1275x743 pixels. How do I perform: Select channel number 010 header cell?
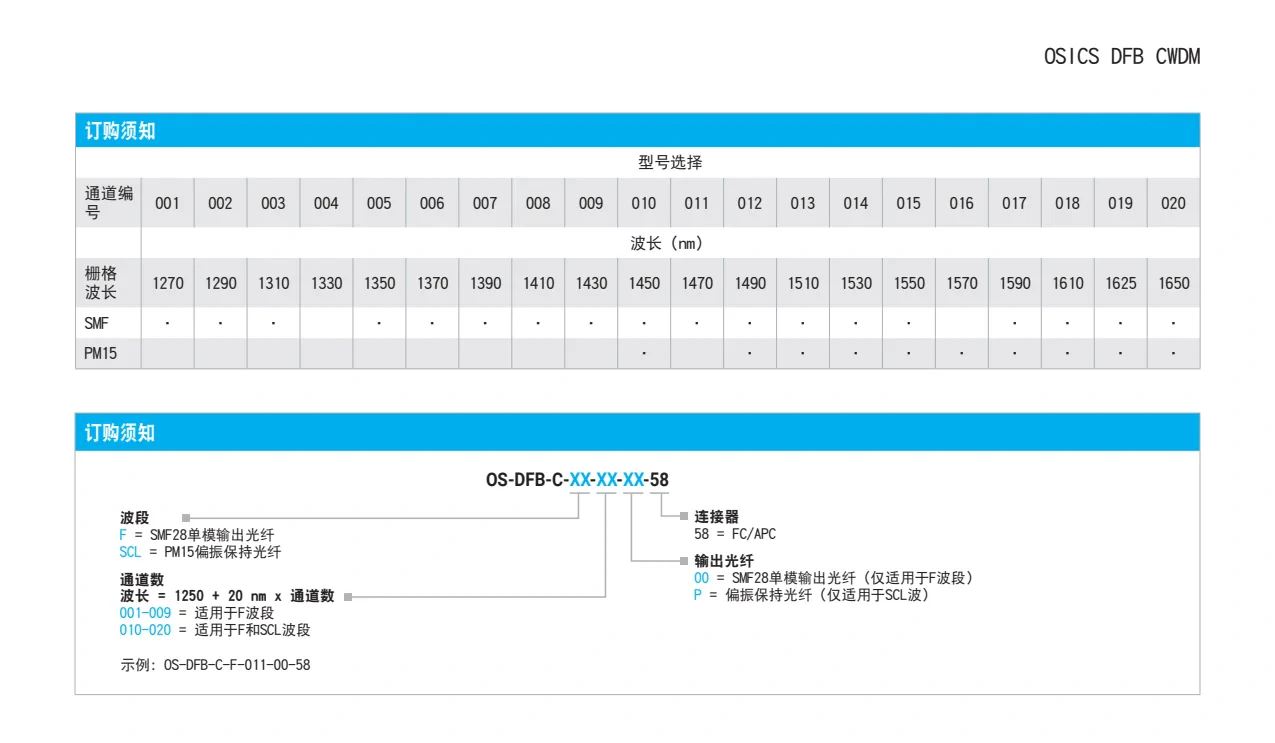[643, 203]
